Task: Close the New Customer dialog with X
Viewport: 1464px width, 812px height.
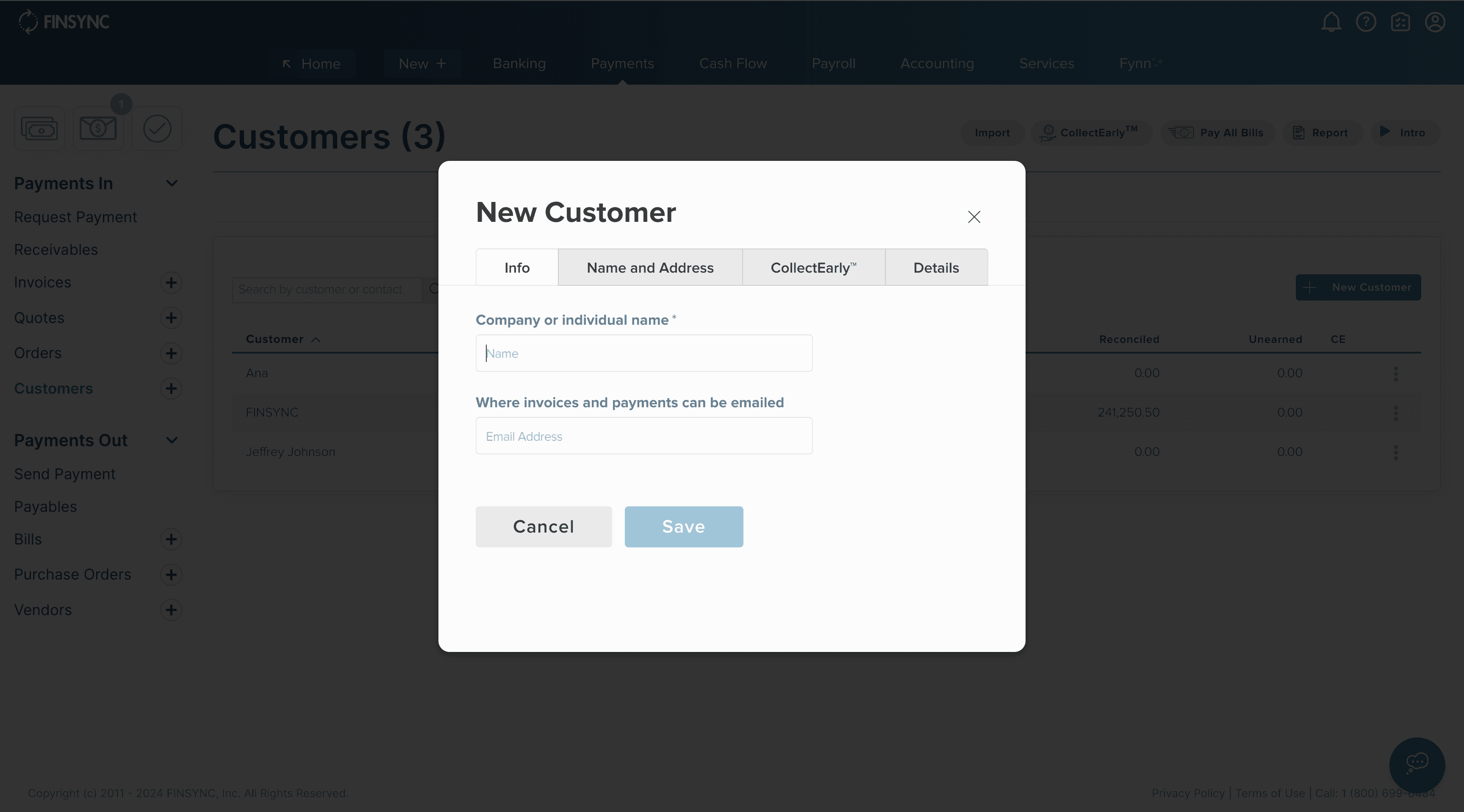Action: click(973, 217)
